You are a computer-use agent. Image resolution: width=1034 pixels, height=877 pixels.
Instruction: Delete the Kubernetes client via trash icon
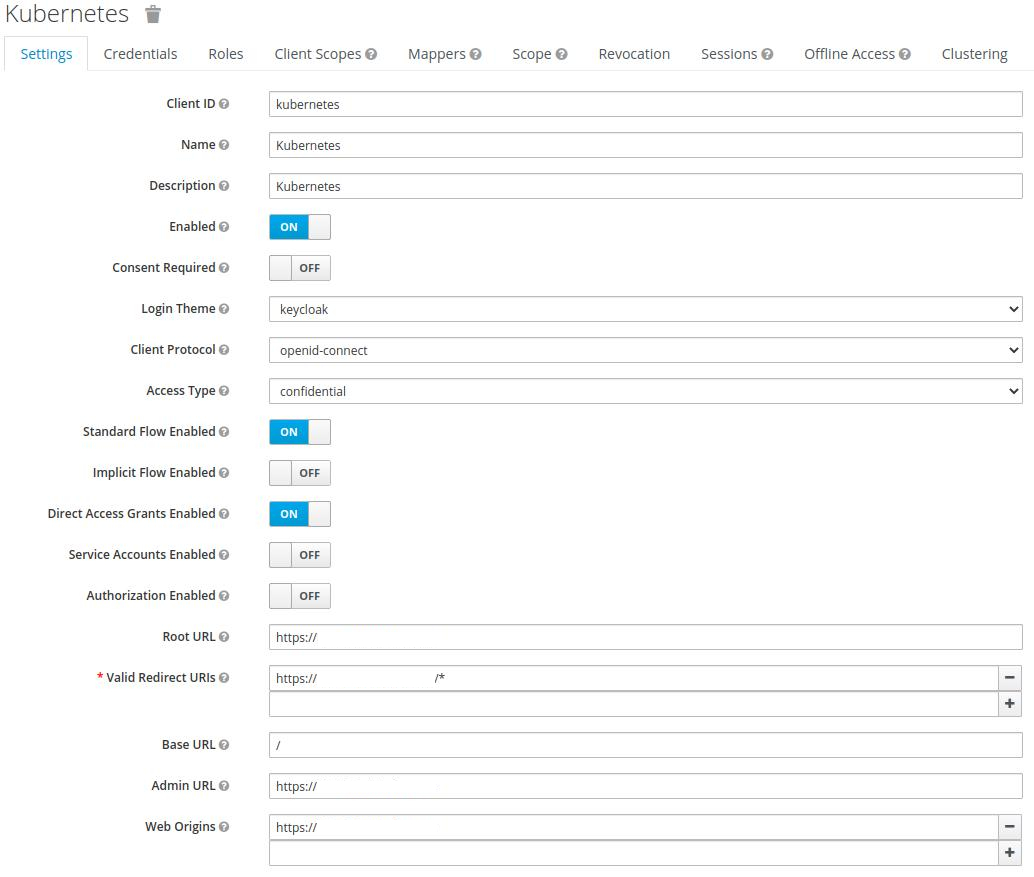(152, 14)
